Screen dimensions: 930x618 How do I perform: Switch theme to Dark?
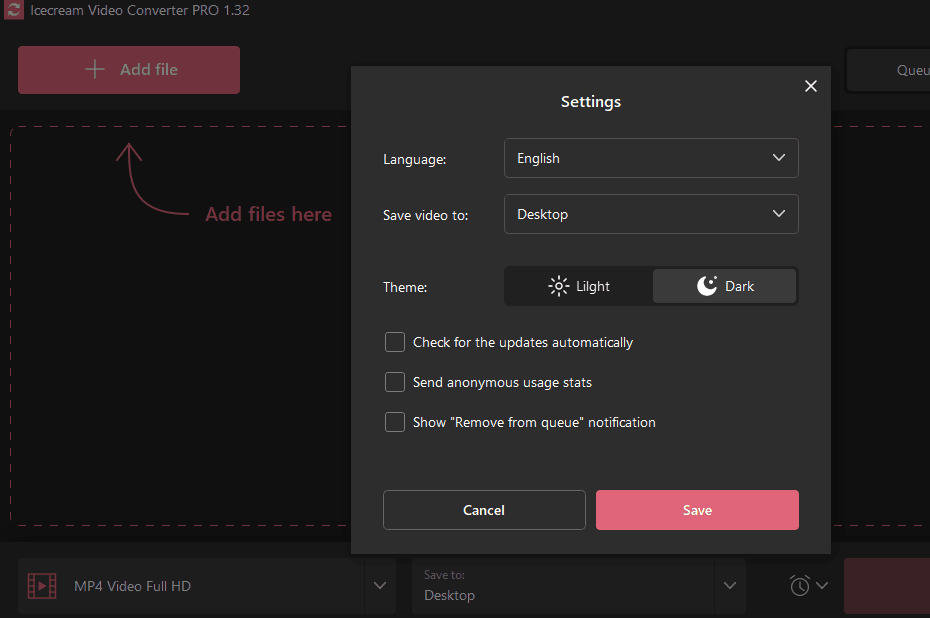724,286
